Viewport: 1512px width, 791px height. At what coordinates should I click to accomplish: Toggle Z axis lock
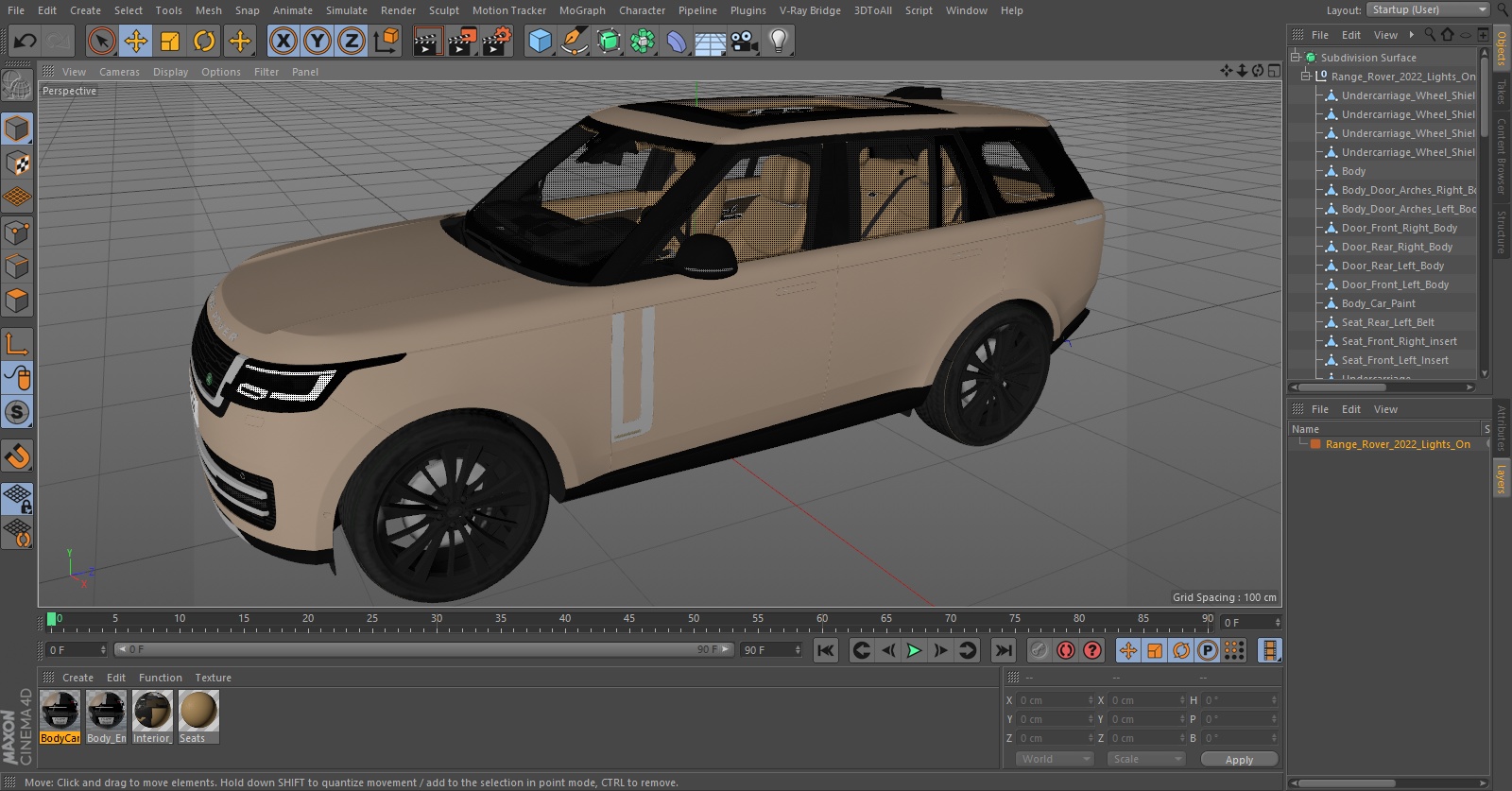coord(352,41)
